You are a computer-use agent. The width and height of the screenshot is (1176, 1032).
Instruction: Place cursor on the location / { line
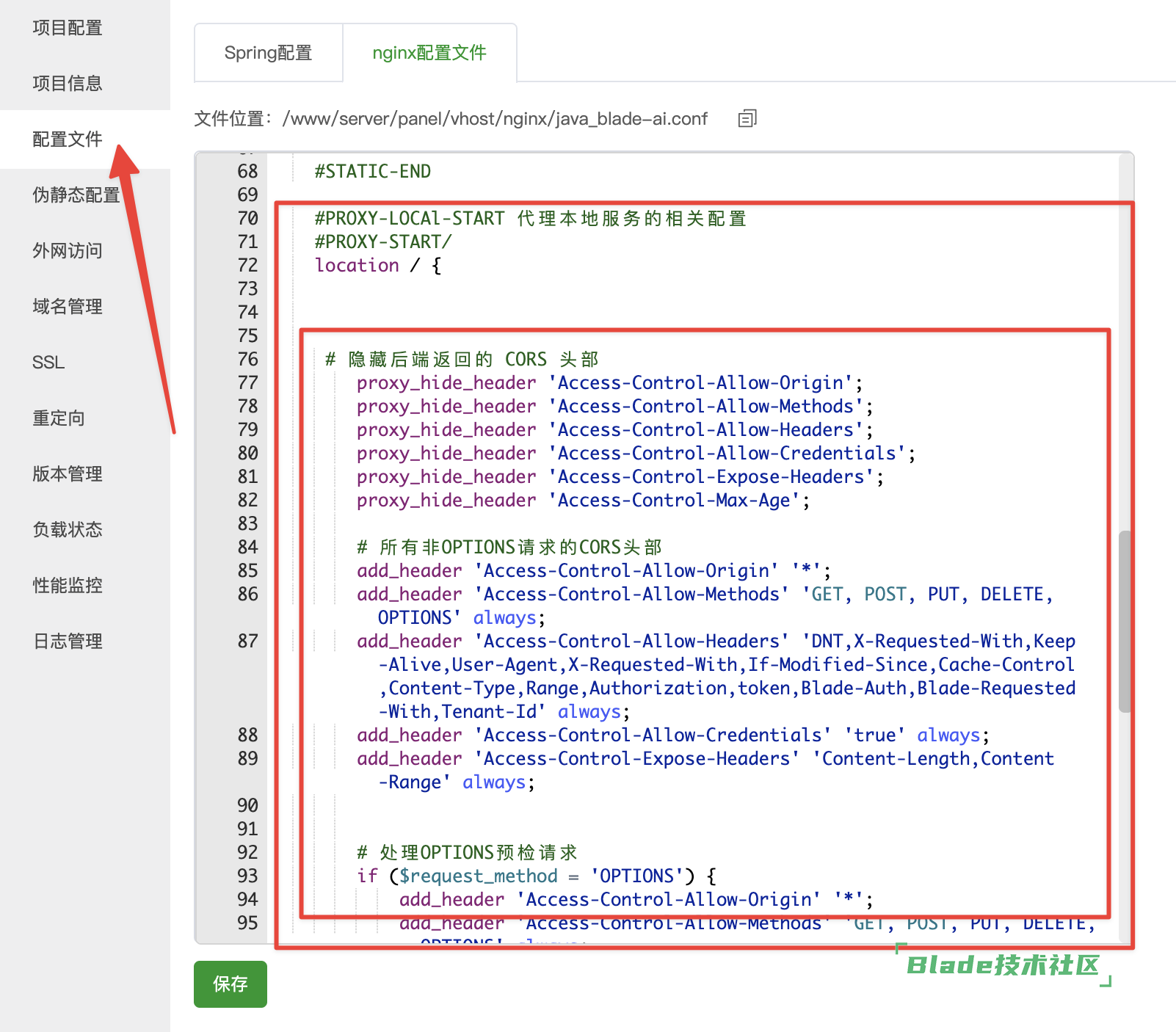[377, 266]
